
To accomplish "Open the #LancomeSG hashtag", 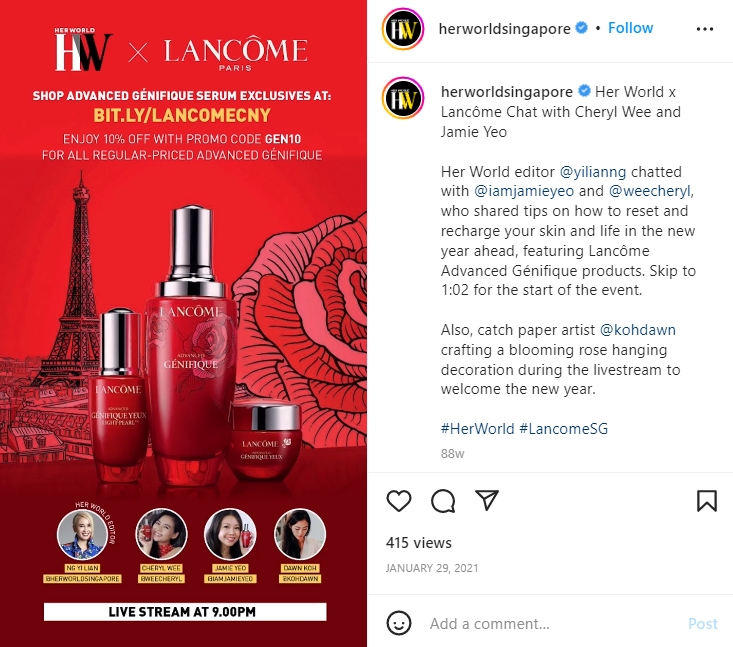I will (564, 429).
